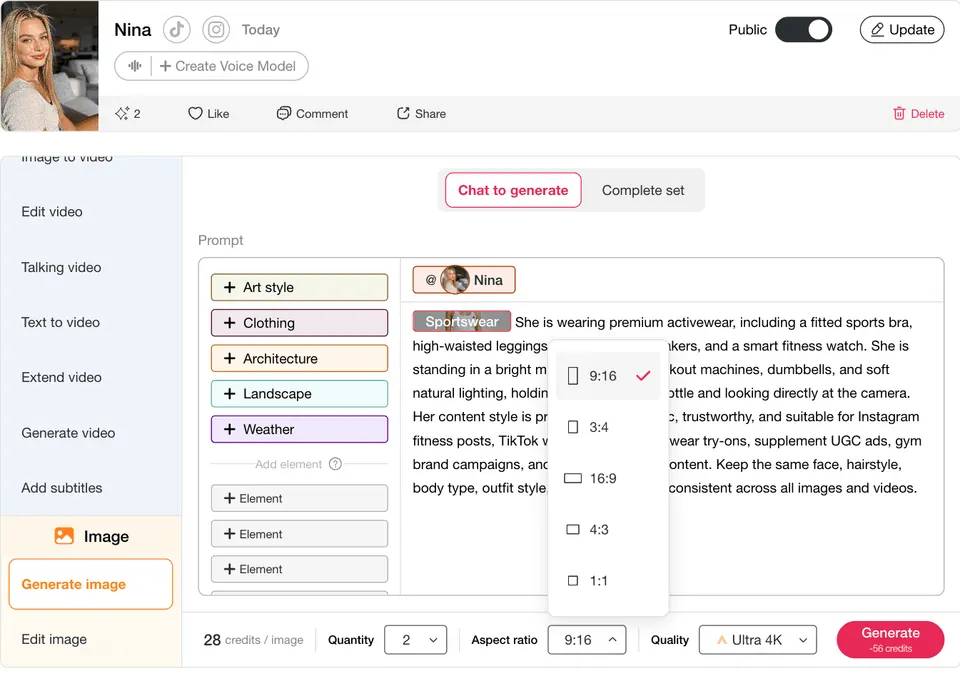The height and width of the screenshot is (674, 960).
Task: Expand the Landscape element category
Action: click(299, 394)
